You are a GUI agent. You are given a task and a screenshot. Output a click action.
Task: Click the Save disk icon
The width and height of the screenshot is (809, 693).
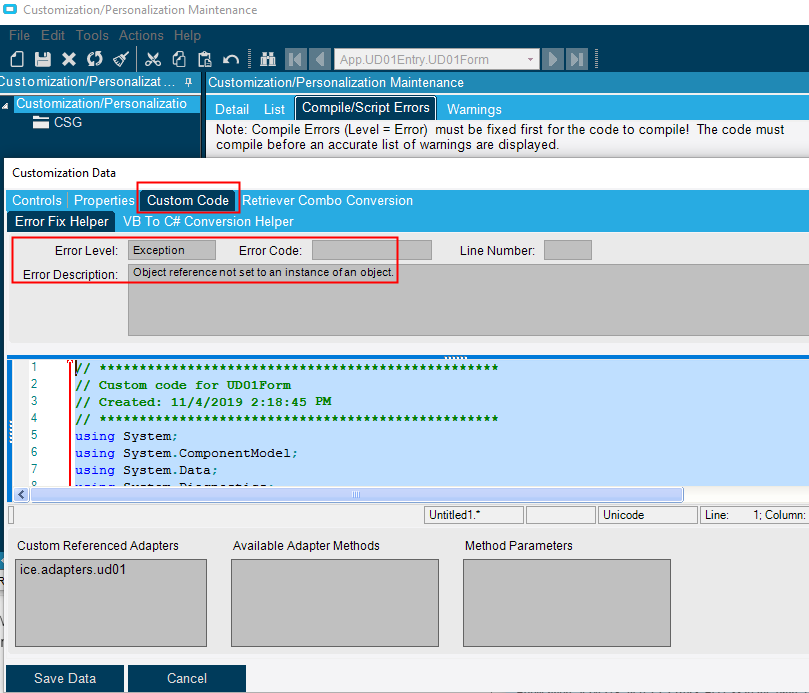[43, 60]
